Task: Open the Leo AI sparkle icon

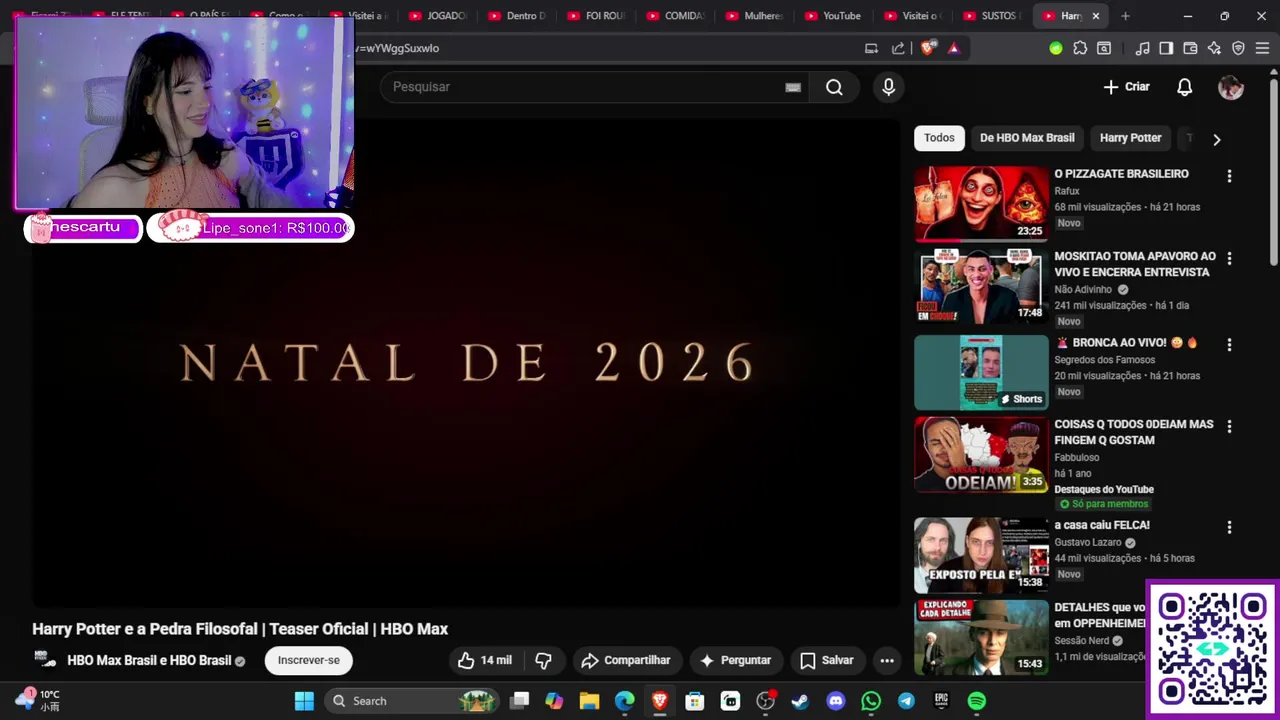Action: [1214, 48]
